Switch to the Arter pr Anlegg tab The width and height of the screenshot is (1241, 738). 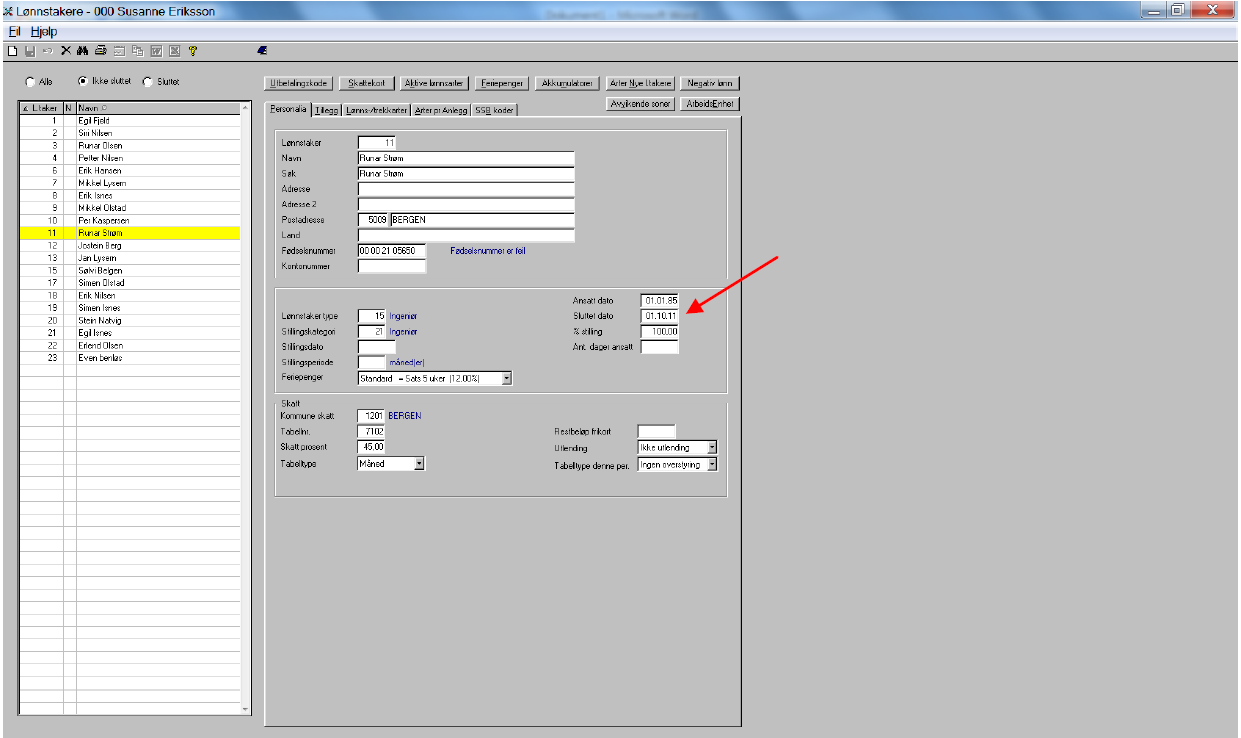pyautogui.click(x=441, y=110)
